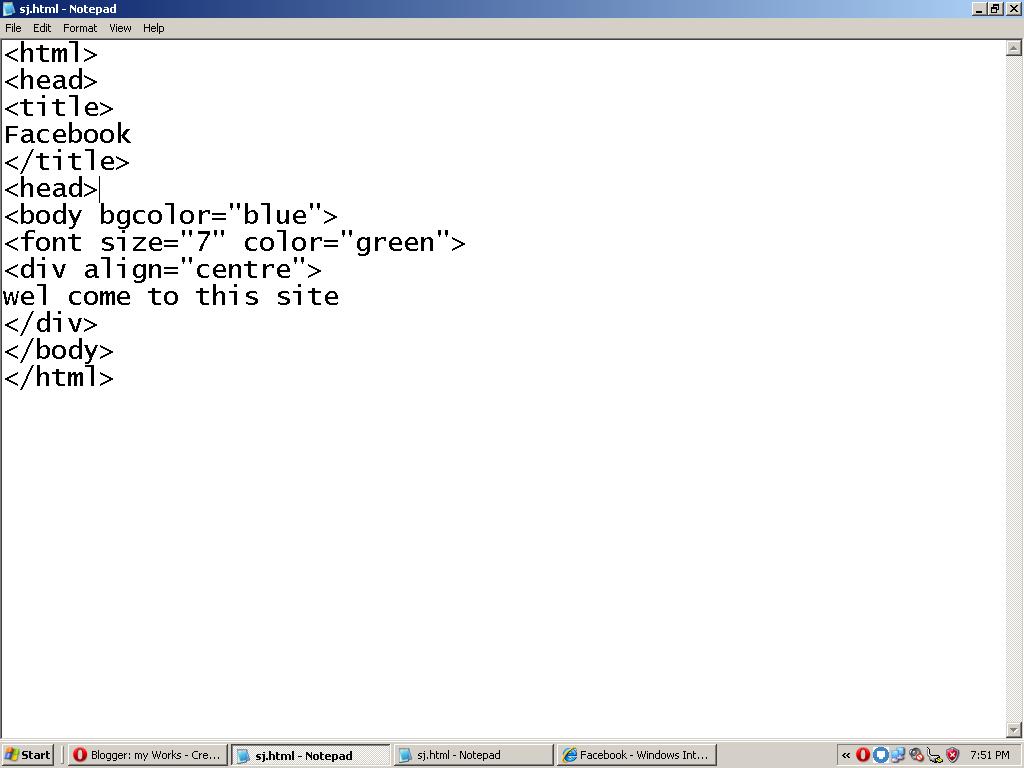Click the div align="centre" line

coord(163,270)
